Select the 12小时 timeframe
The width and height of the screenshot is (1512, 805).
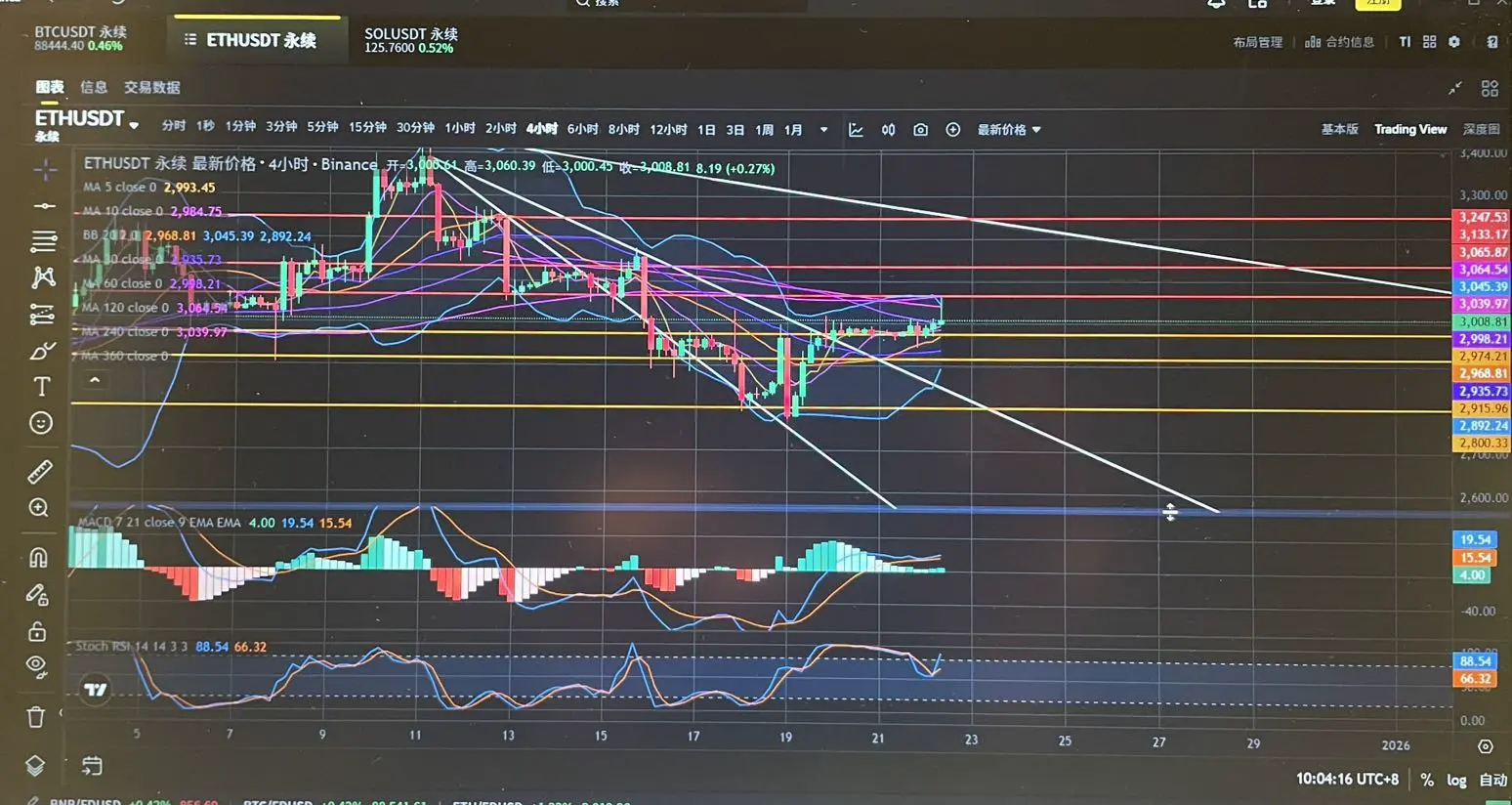pyautogui.click(x=668, y=130)
